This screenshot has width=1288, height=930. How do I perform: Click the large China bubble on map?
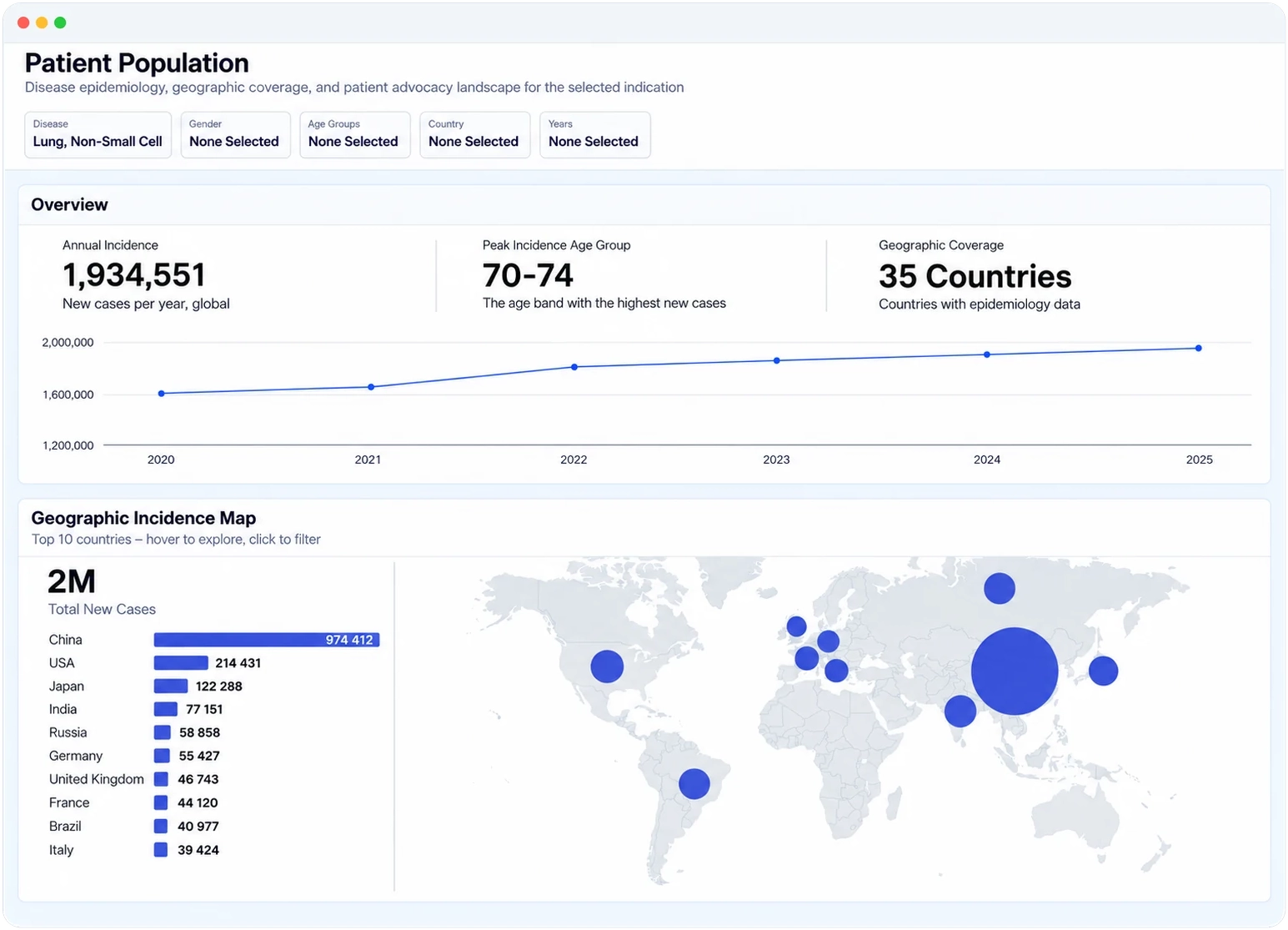click(x=1015, y=671)
